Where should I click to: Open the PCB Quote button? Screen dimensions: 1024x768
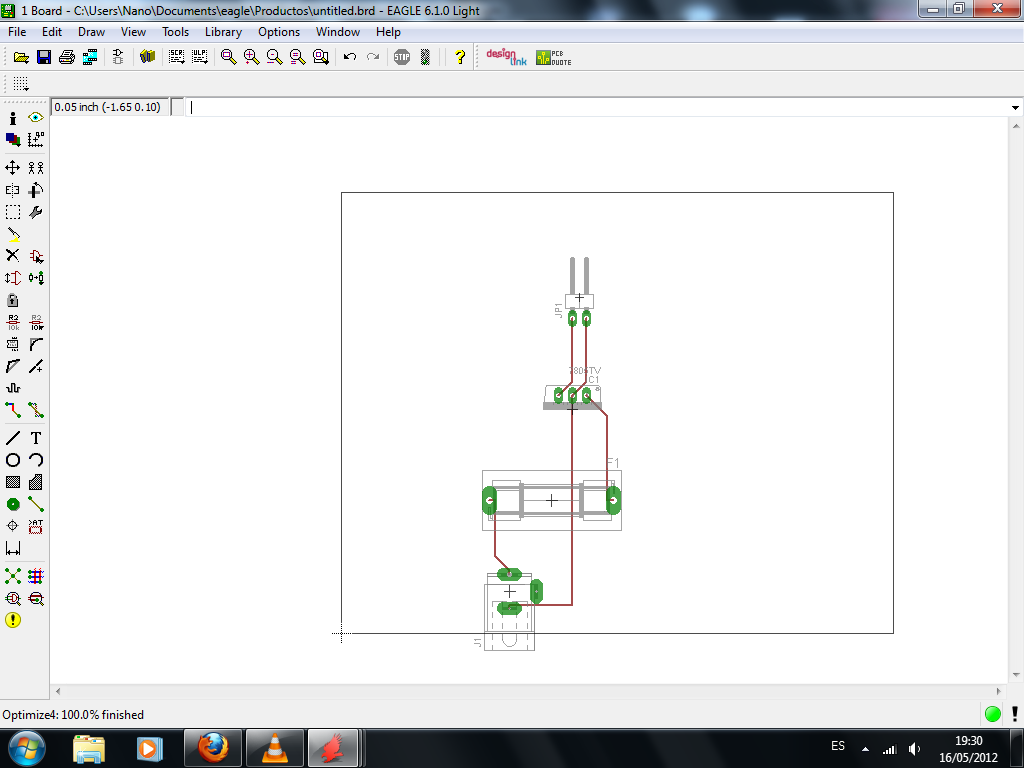point(553,57)
